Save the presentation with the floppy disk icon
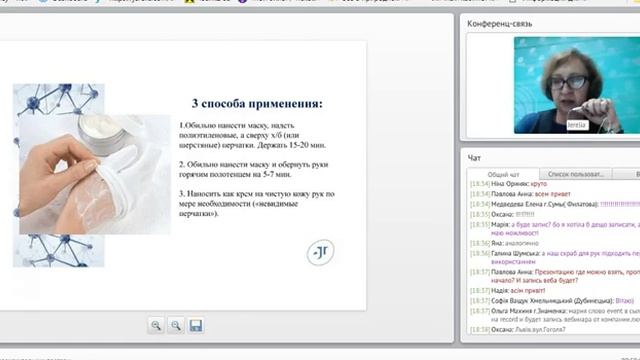This screenshot has height=360, width=640. tap(196, 325)
